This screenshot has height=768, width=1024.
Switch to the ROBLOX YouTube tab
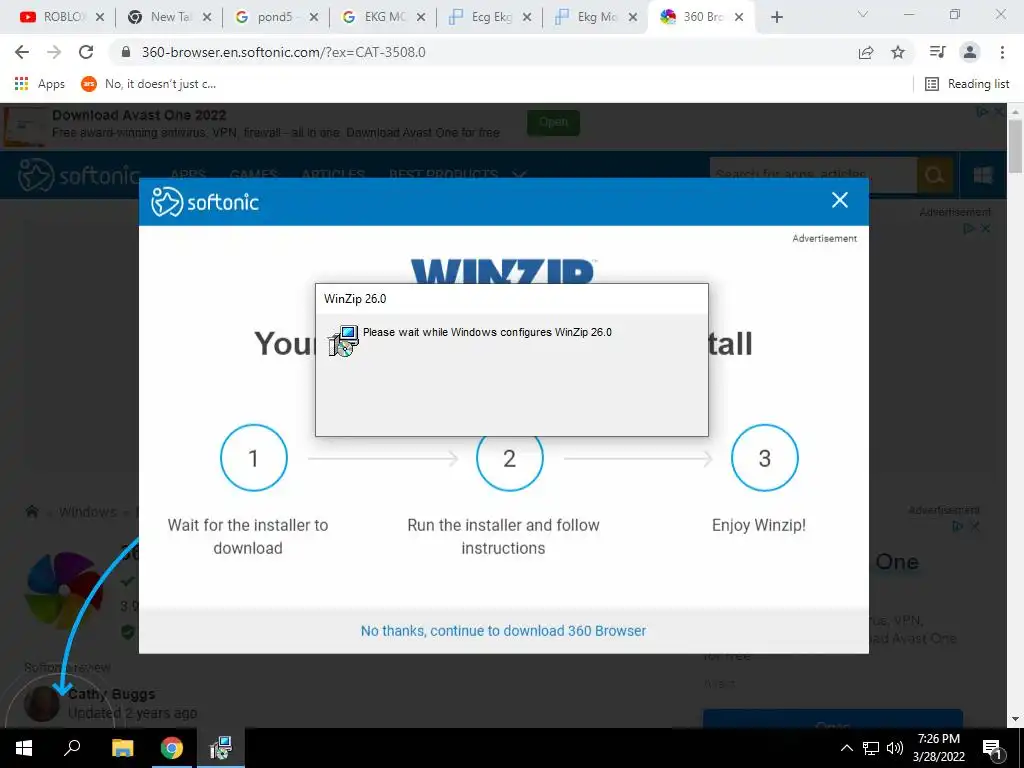click(x=52, y=17)
